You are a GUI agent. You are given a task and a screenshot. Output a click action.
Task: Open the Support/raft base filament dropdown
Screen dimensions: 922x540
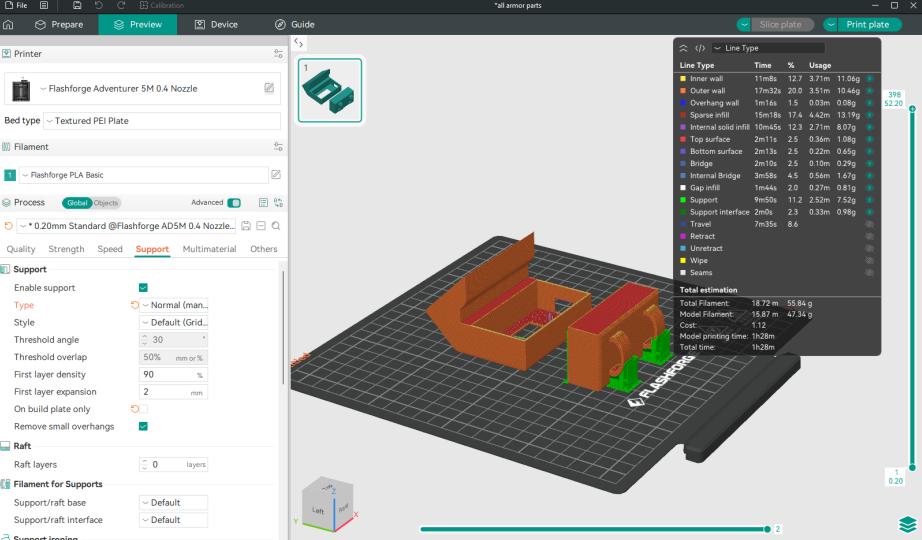(174, 502)
